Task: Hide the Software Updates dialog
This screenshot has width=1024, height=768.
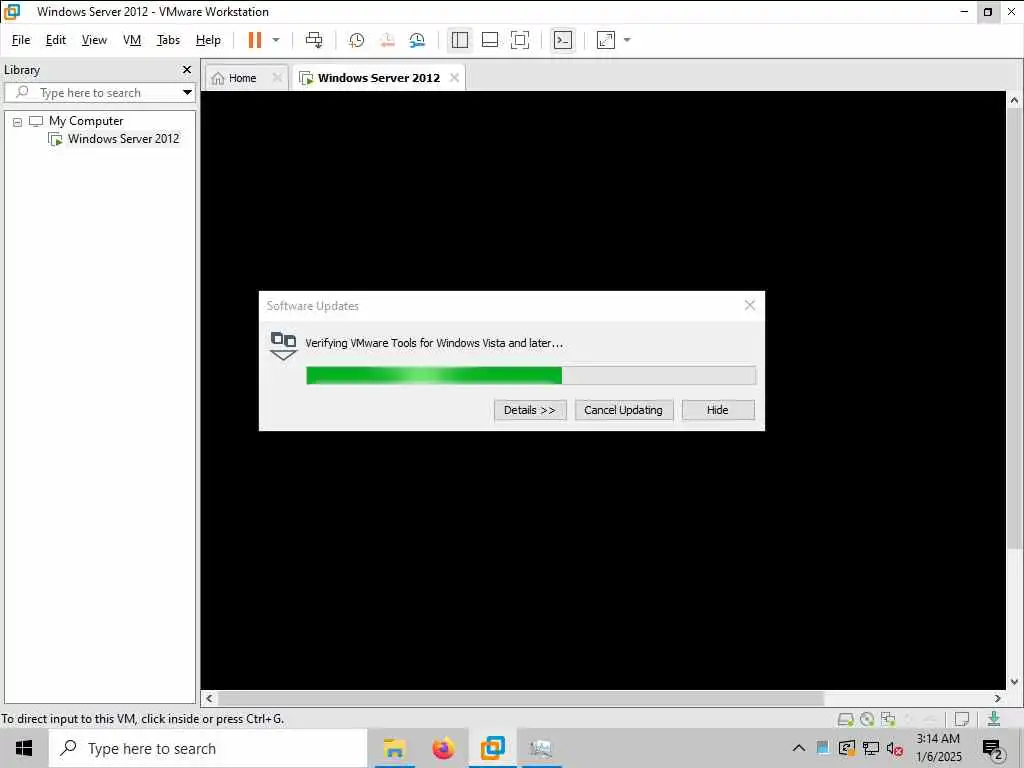Action: coord(718,410)
